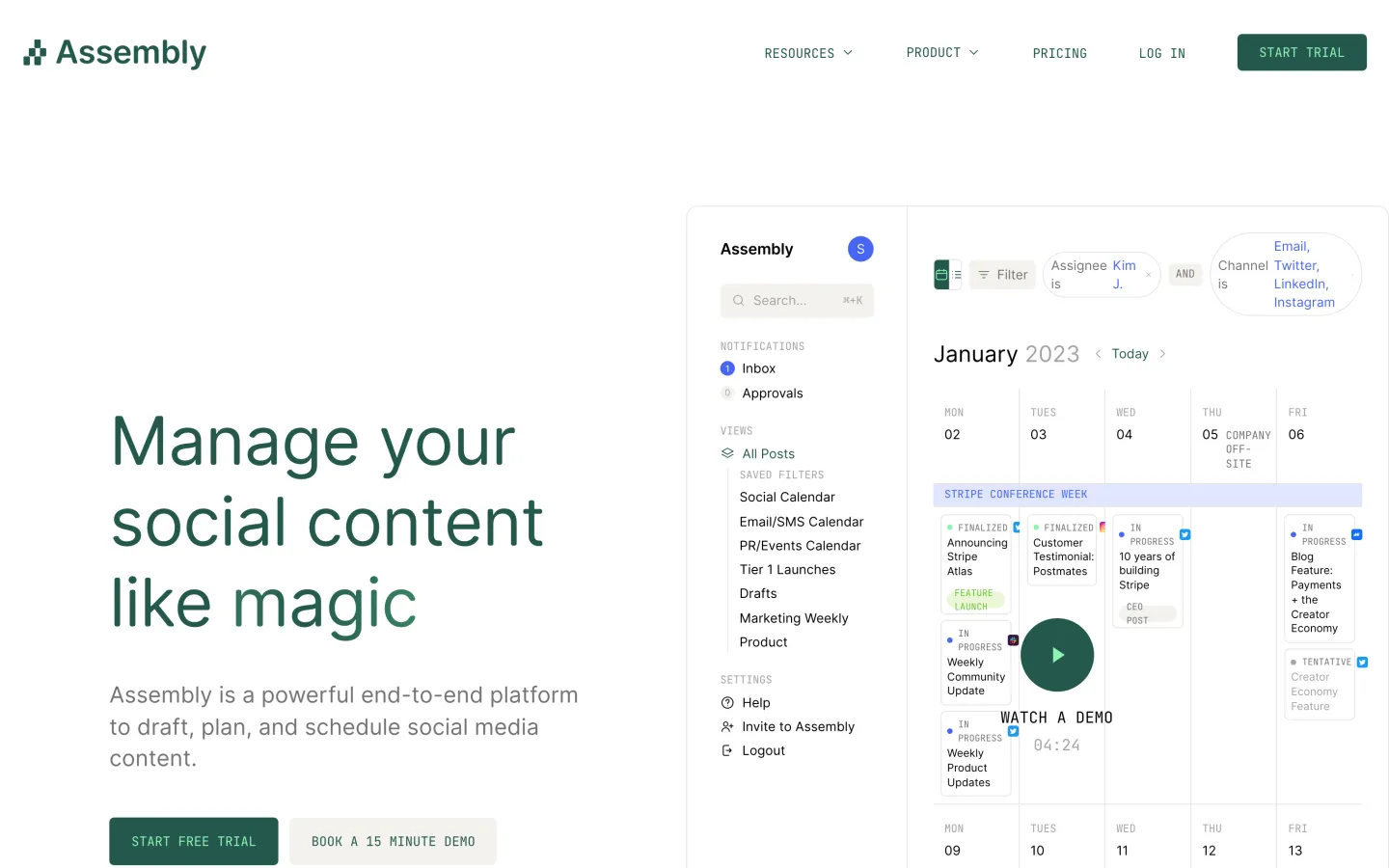
Task: Click the Inbox notification badge showing 1
Action: [727, 368]
